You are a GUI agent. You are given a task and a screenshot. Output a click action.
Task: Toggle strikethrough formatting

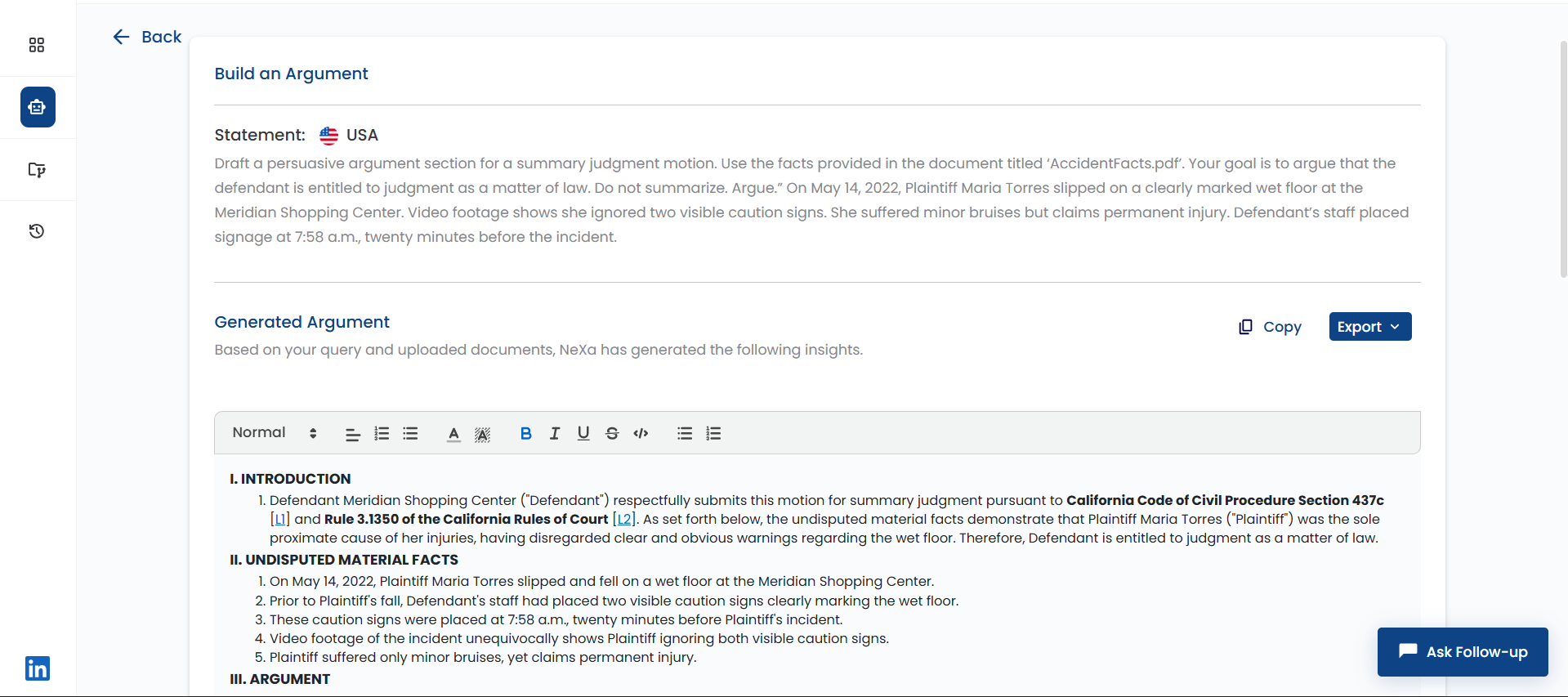click(x=612, y=434)
